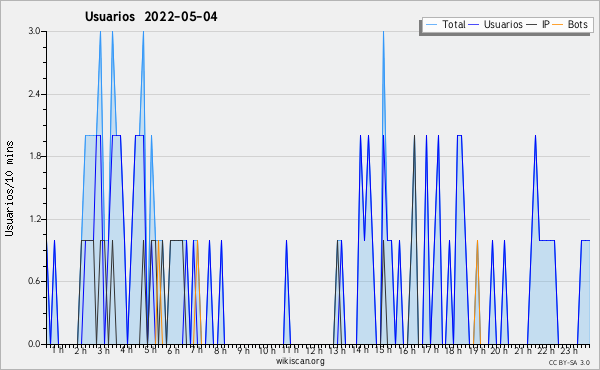Image resolution: width=600 pixels, height=370 pixels.
Task: Click the chart title "Usuarios 2022-05-04"
Action: [x=151, y=16]
